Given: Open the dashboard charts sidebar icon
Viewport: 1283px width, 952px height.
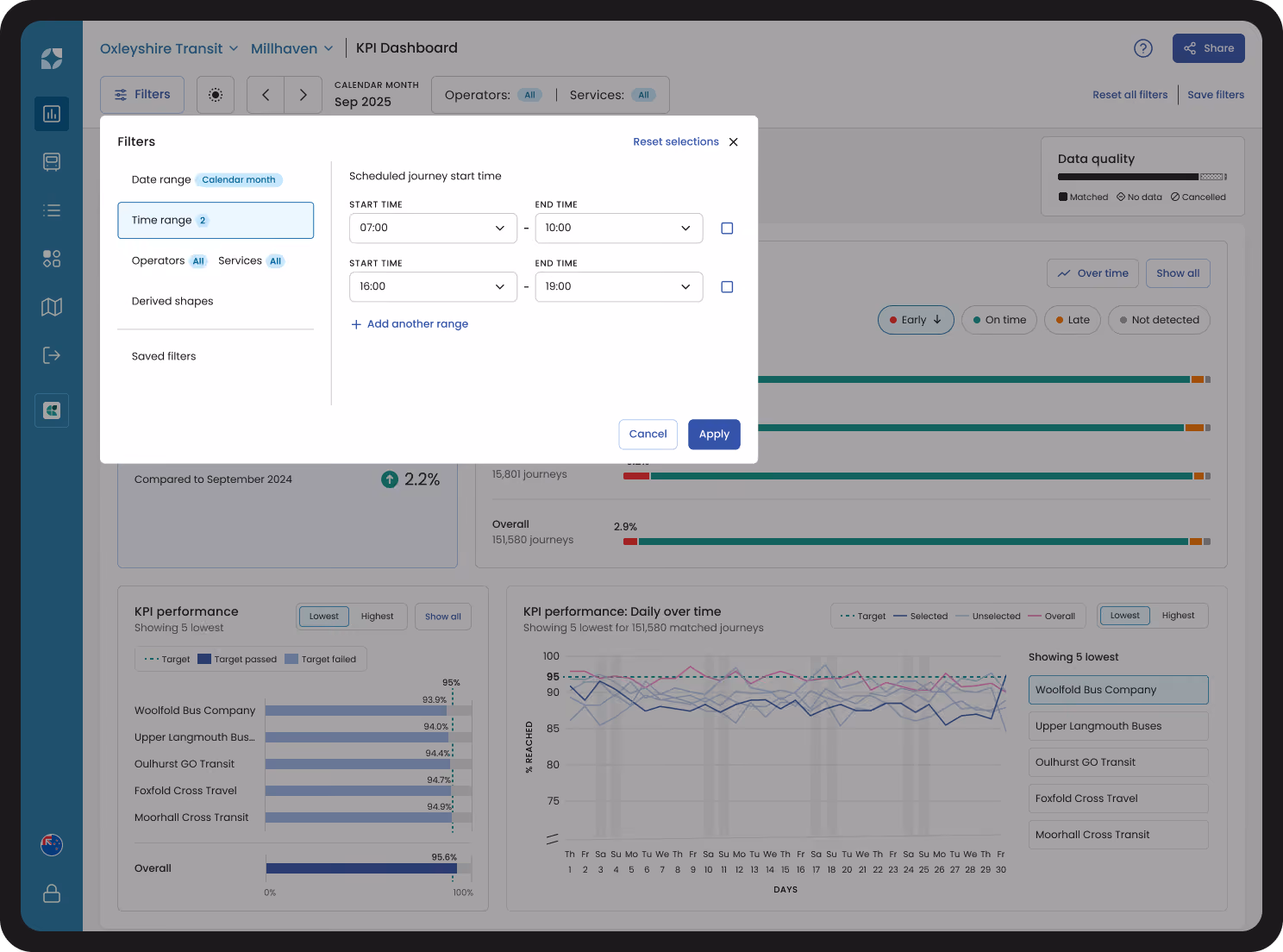Looking at the screenshot, I should [x=52, y=114].
